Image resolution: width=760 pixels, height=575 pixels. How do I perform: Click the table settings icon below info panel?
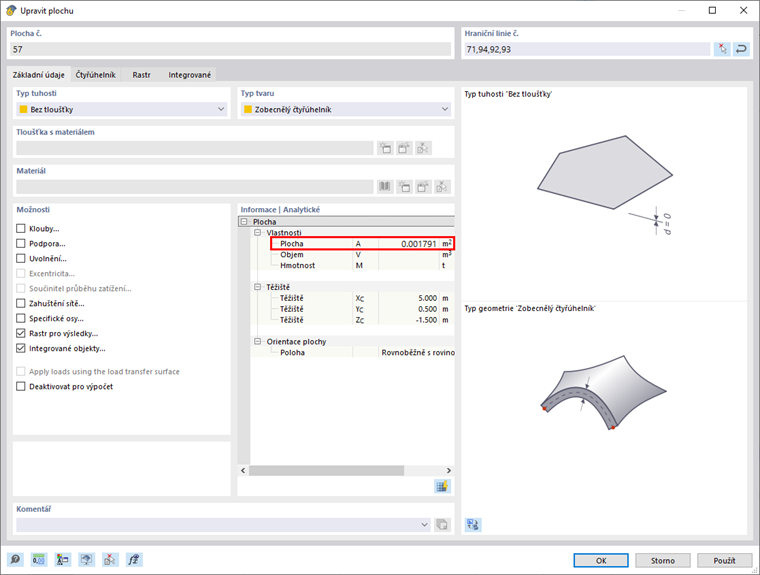tap(442, 486)
